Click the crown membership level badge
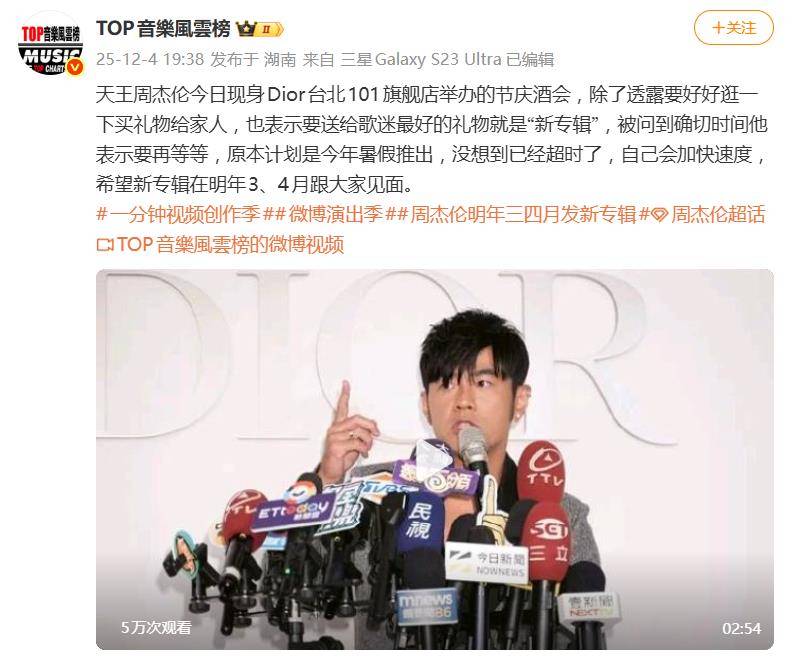The height and width of the screenshot is (658, 793). pos(261,29)
